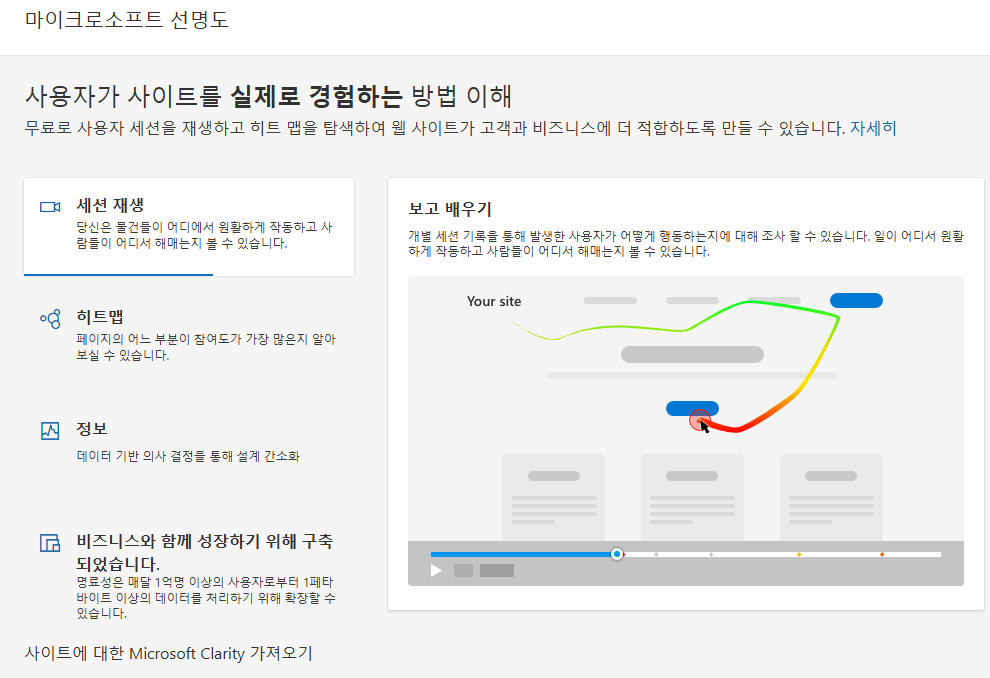The image size is (990, 678).
Task: Click the red marker near the timeline end
Action: point(882,554)
